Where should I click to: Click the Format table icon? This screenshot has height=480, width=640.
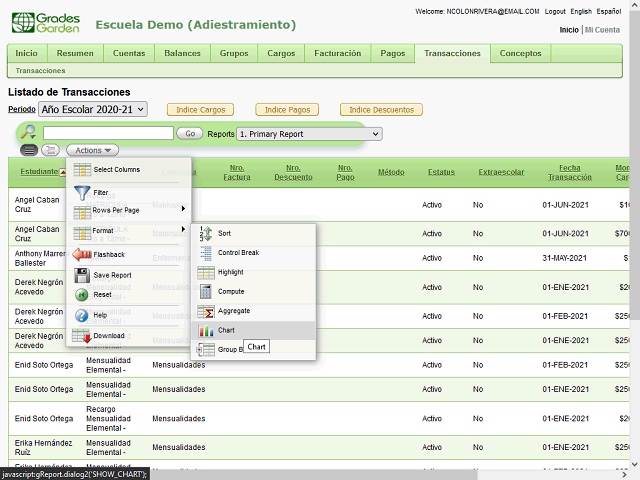pos(82,233)
